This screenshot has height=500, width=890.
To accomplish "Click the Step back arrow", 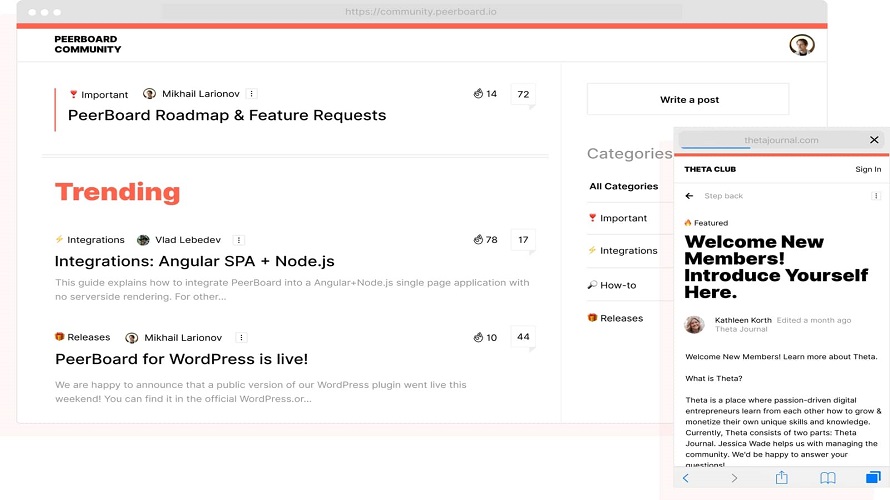I will point(689,196).
